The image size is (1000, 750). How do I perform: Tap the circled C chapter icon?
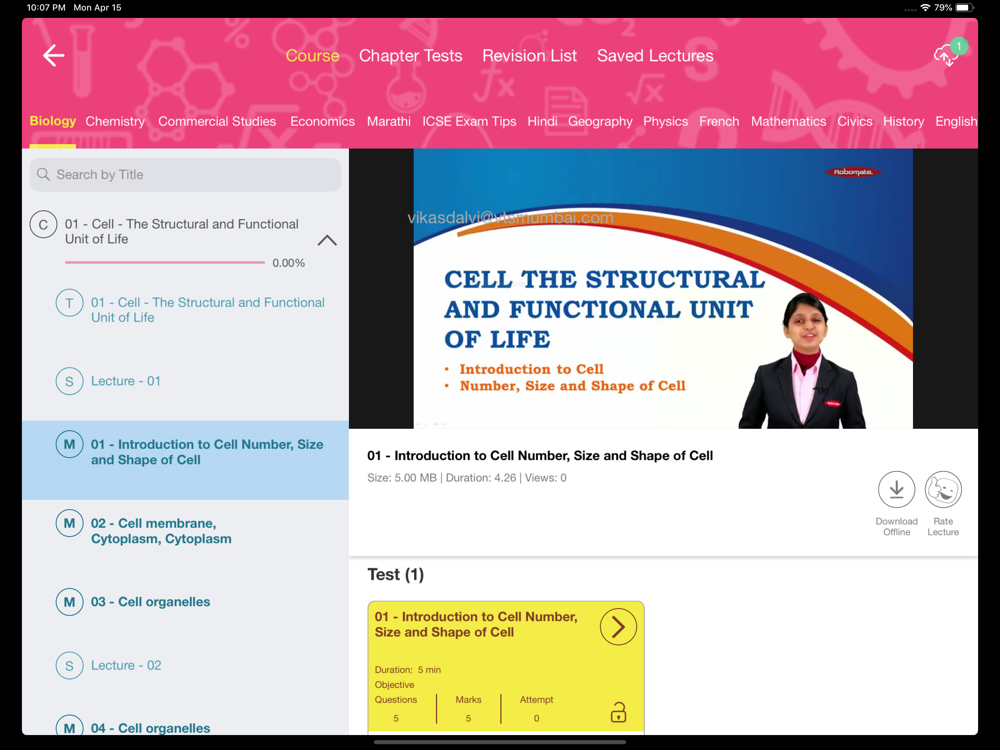click(x=43, y=225)
